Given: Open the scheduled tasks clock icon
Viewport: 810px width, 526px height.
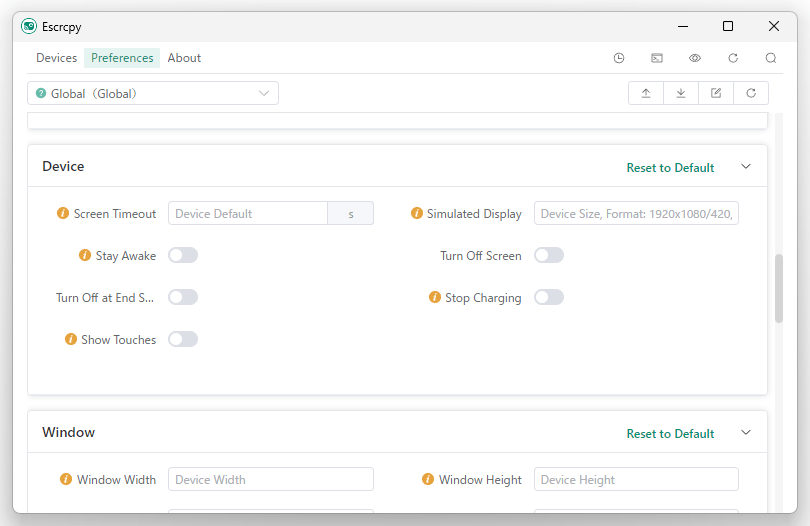Looking at the screenshot, I should (x=618, y=58).
